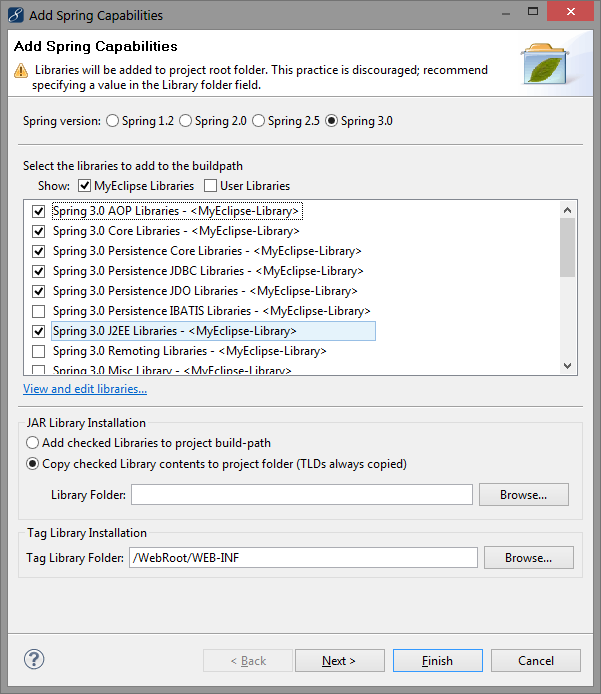Click the library list scroll up arrow

[567, 210]
